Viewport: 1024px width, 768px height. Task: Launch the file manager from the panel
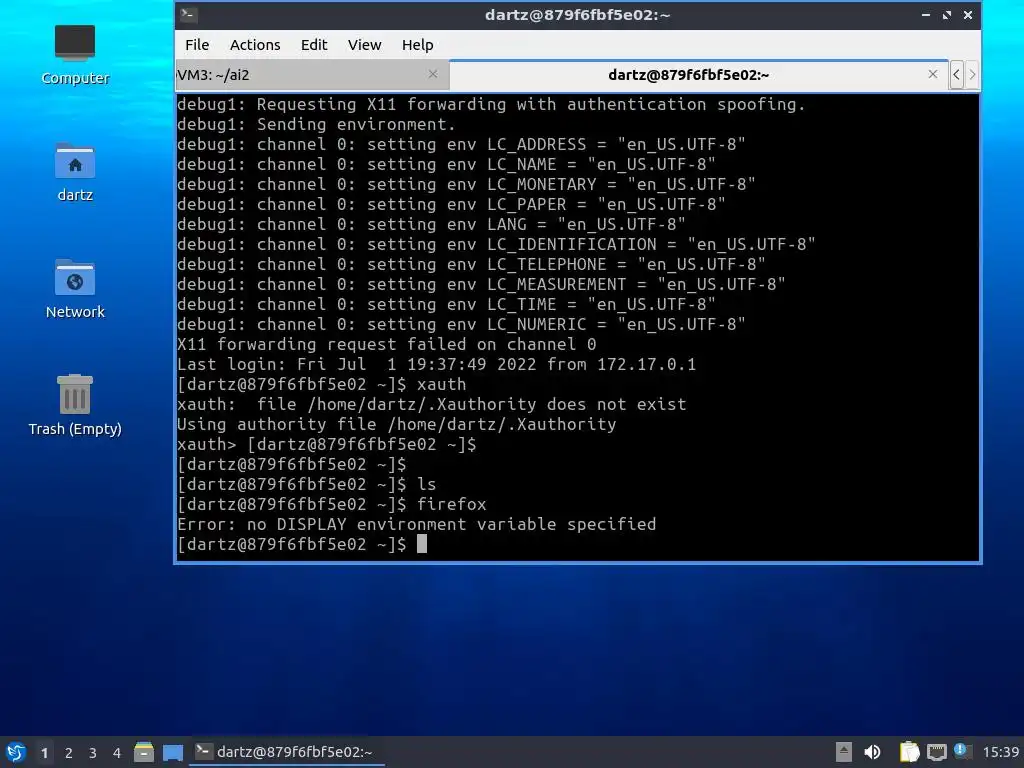point(144,752)
